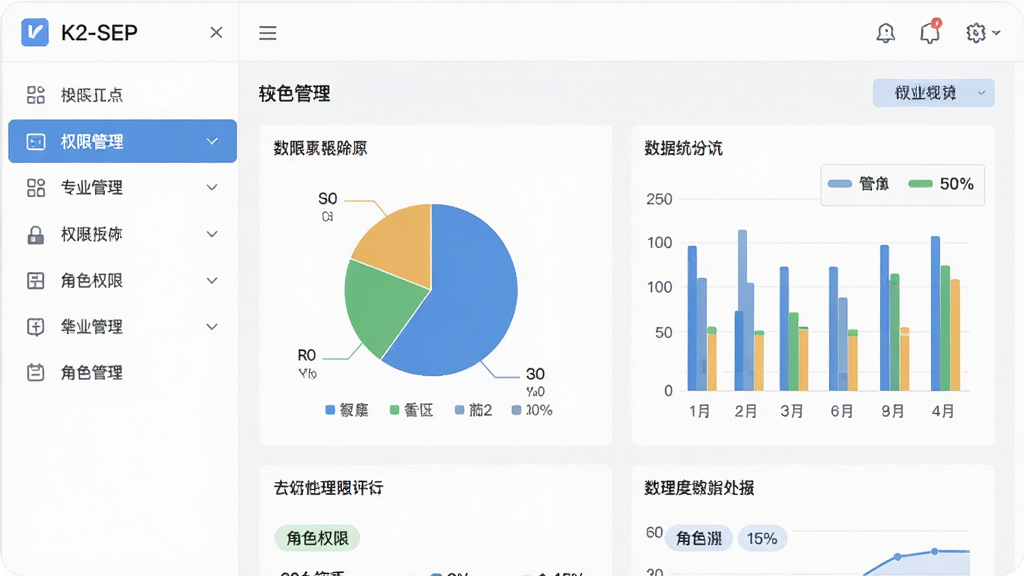
Task: Click the K2-SEP blue logo icon
Action: click(35, 32)
